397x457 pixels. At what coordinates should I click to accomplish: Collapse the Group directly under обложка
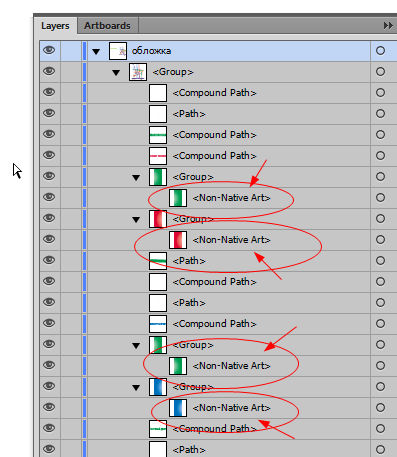point(116,72)
